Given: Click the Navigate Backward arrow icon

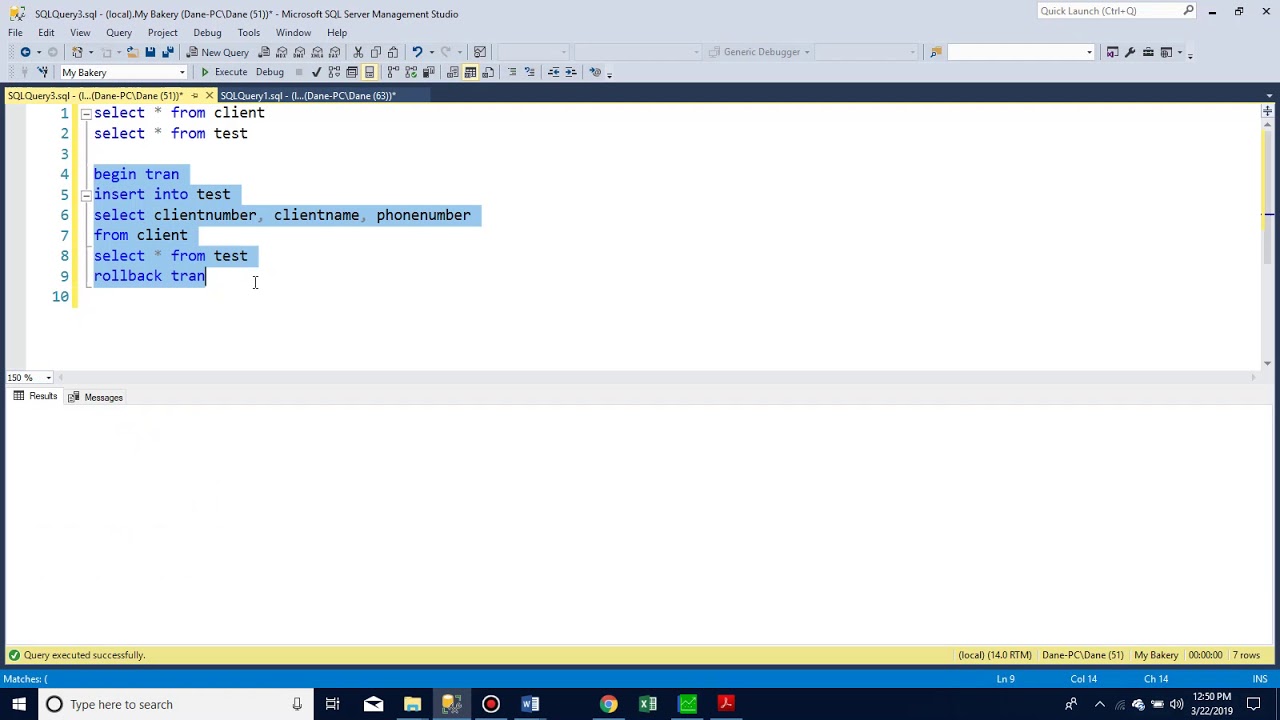Looking at the screenshot, I should point(25,52).
